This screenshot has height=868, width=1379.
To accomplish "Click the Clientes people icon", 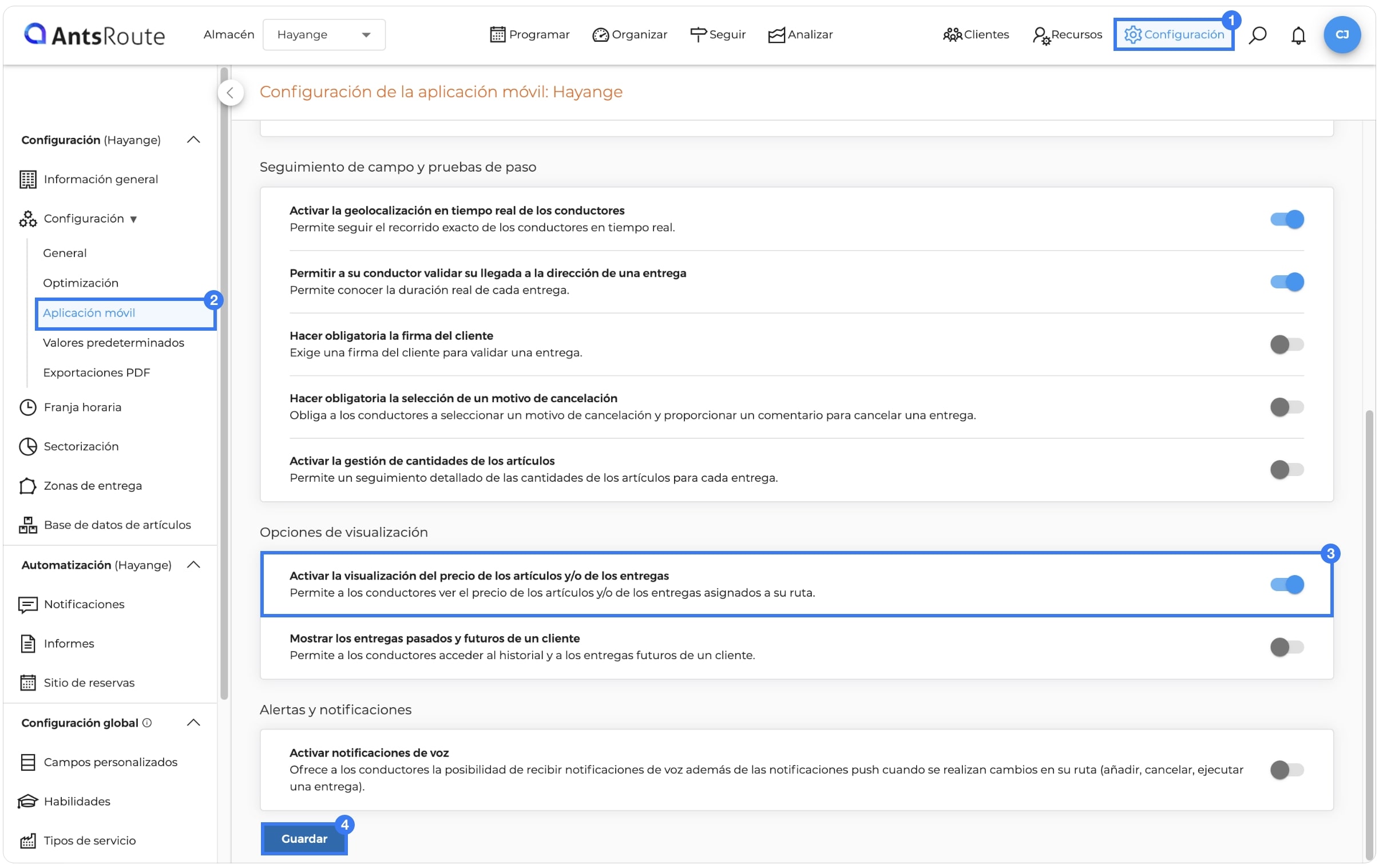I will click(952, 35).
